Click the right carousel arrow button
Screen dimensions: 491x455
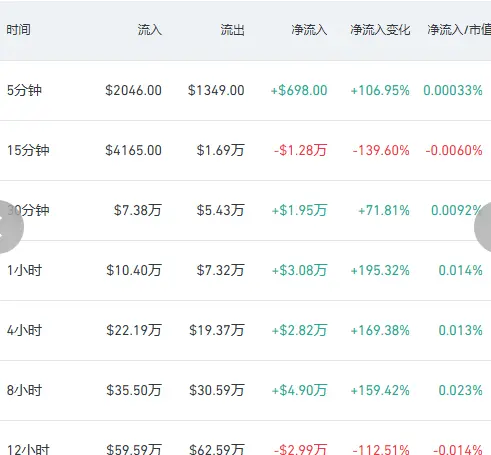[x=484, y=227]
